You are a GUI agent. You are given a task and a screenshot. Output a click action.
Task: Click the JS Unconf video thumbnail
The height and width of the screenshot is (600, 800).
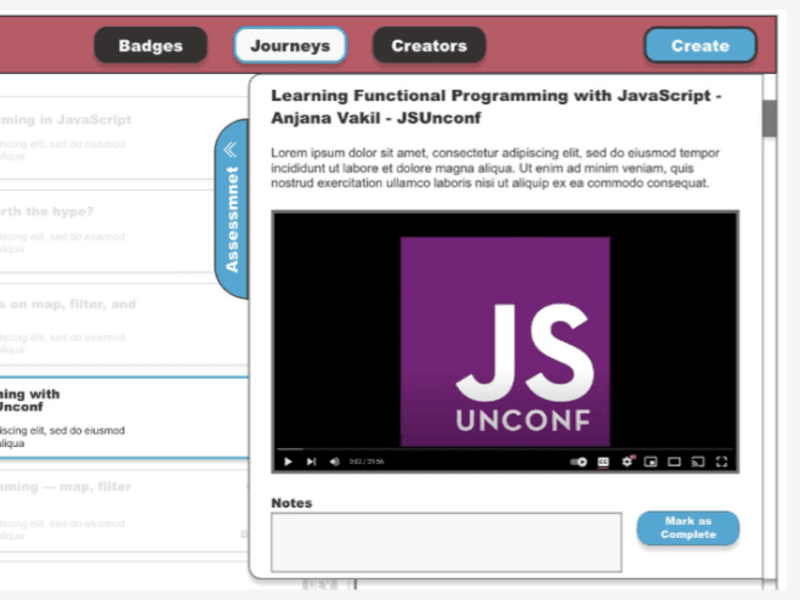click(505, 341)
